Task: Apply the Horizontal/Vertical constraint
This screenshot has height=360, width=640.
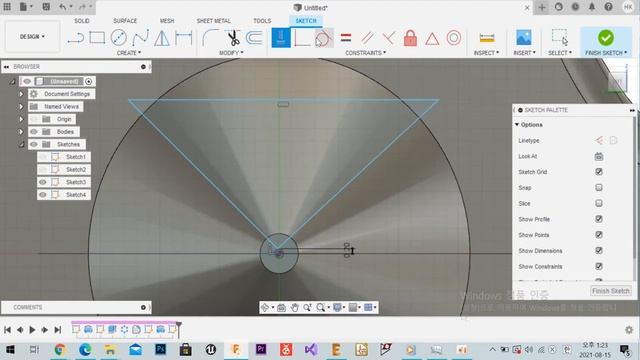Action: click(x=281, y=38)
